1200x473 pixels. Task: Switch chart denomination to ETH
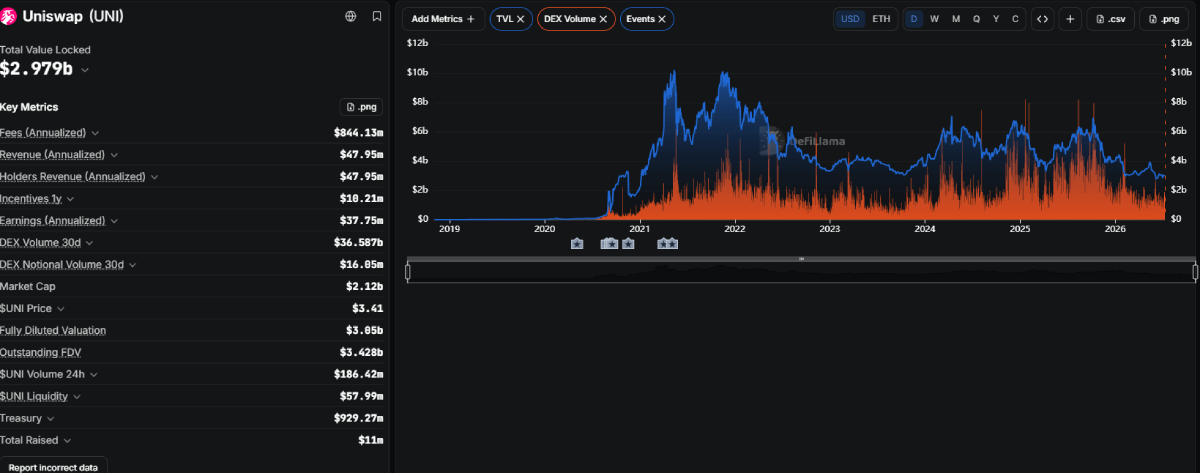point(881,19)
